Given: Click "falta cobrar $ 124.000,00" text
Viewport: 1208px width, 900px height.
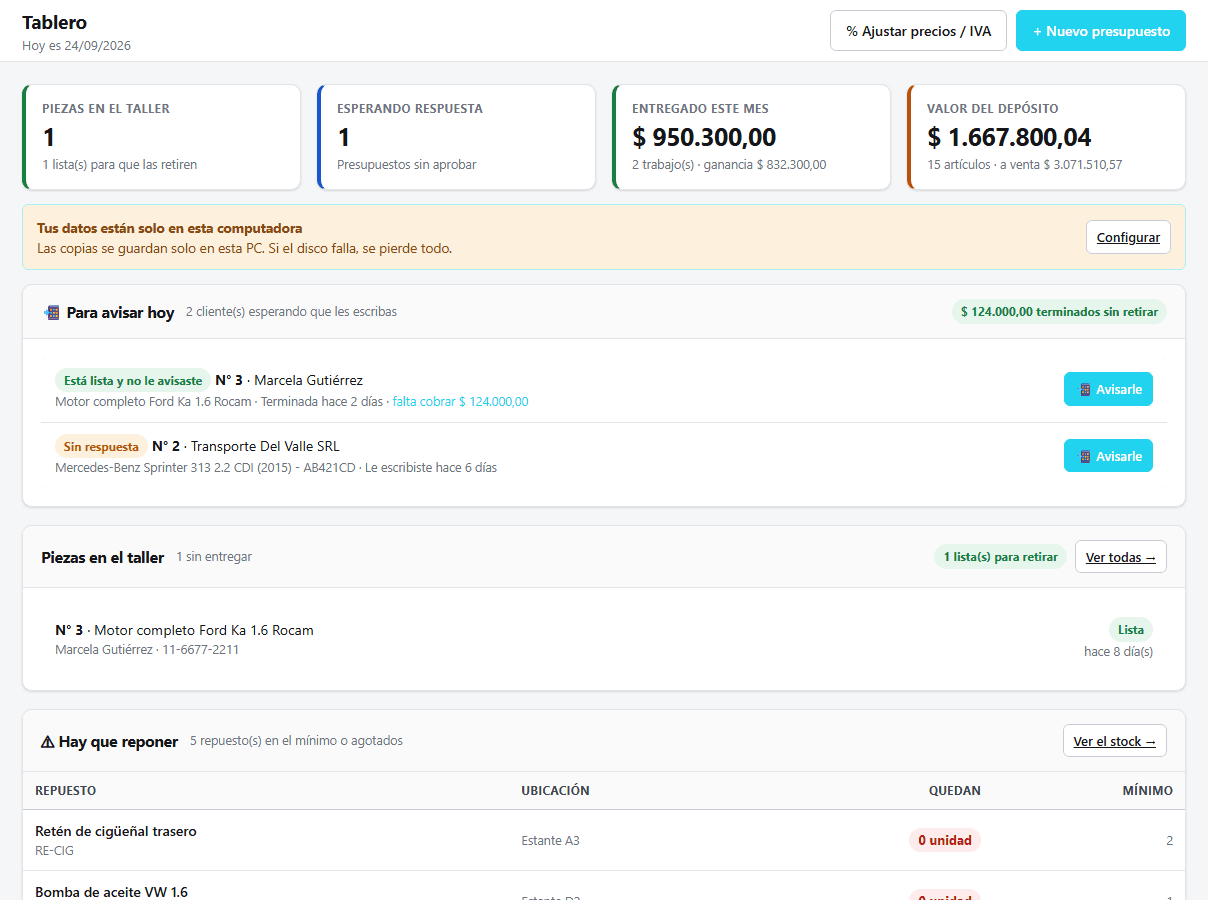Looking at the screenshot, I should click(460, 402).
